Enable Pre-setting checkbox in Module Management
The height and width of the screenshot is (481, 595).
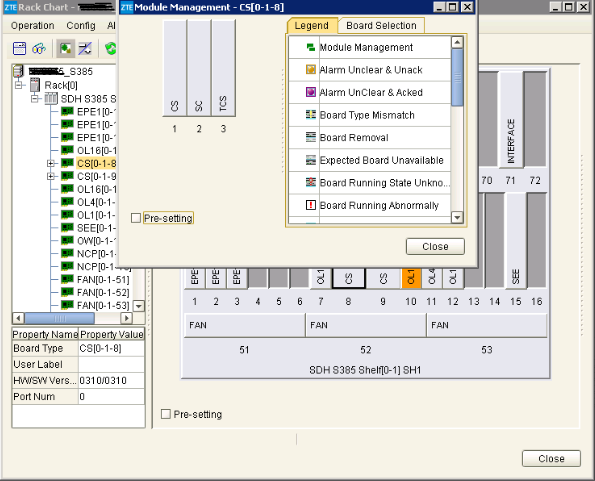135,218
